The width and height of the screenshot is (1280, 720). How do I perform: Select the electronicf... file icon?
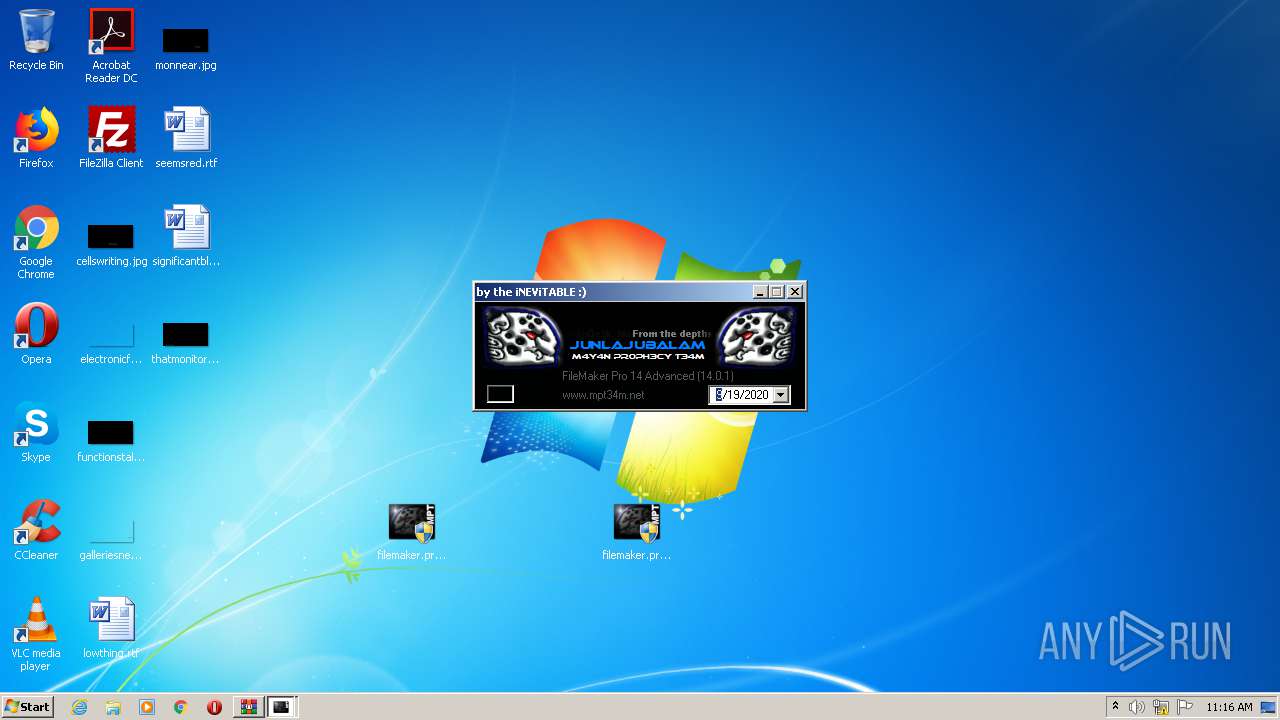point(111,341)
